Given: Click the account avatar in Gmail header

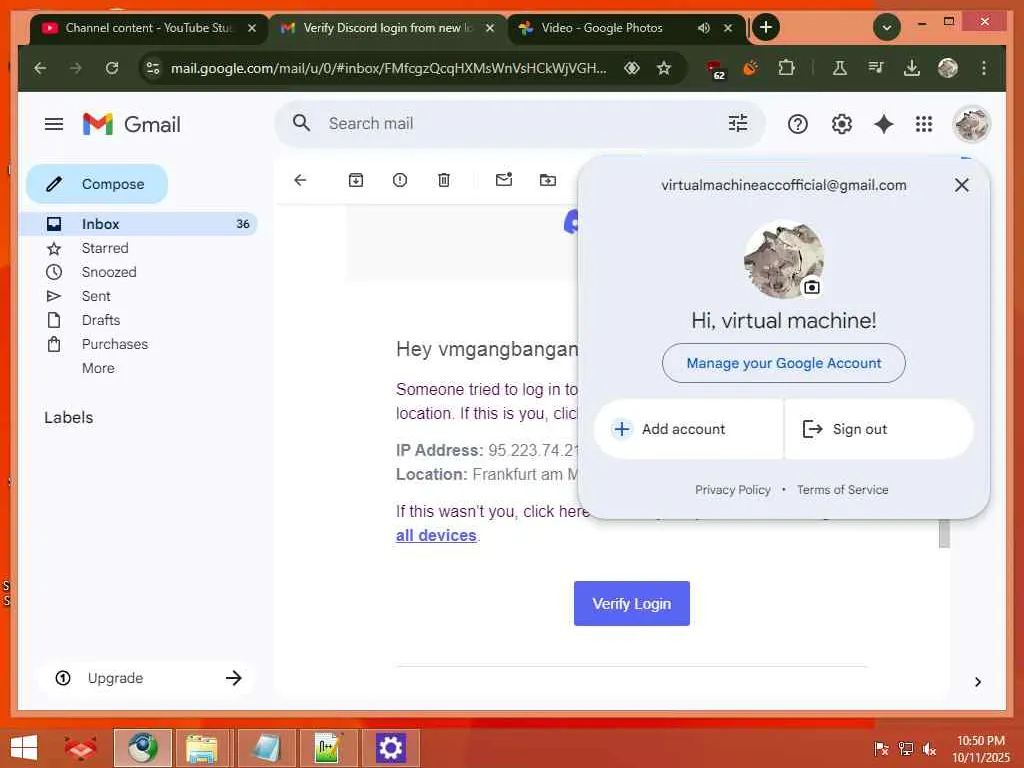Looking at the screenshot, I should (x=972, y=123).
